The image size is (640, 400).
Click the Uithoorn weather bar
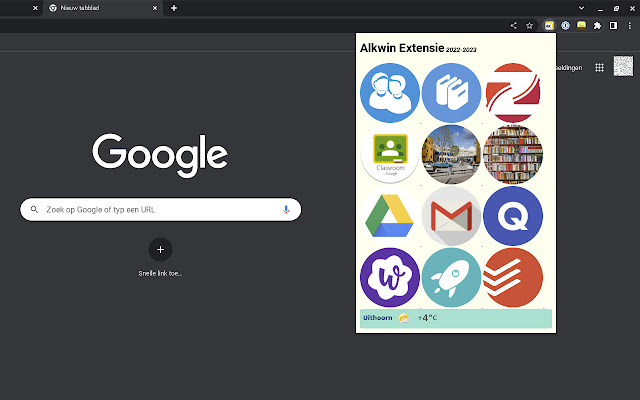click(x=455, y=318)
